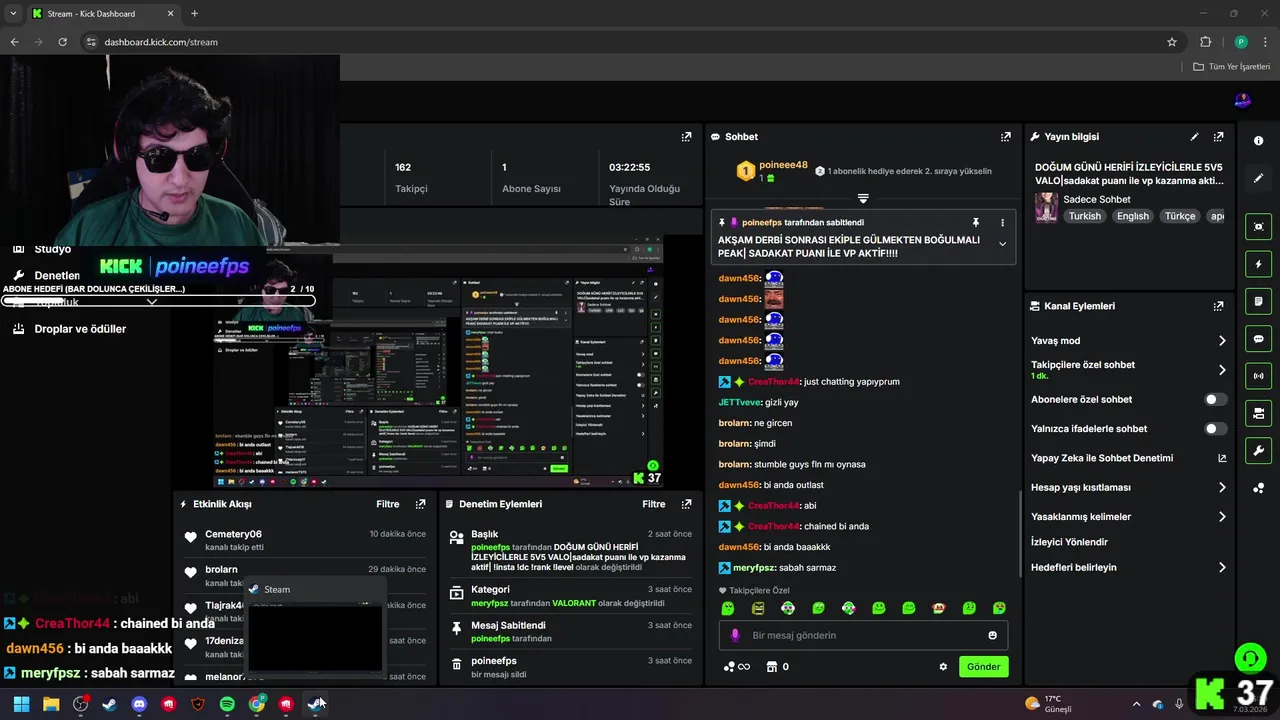1280x720 pixels.
Task: Bookmark this page with star icon
Action: point(1172,42)
